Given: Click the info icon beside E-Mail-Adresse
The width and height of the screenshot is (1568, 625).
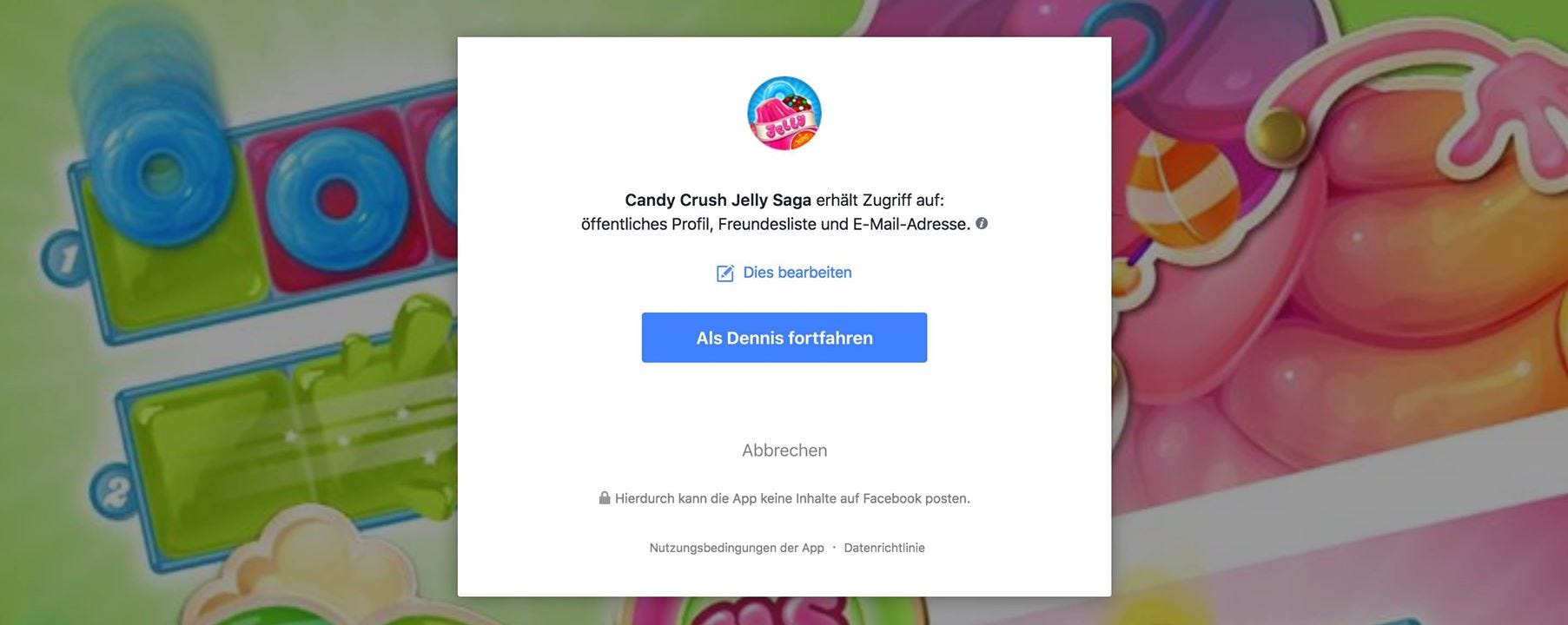Looking at the screenshot, I should [x=982, y=223].
